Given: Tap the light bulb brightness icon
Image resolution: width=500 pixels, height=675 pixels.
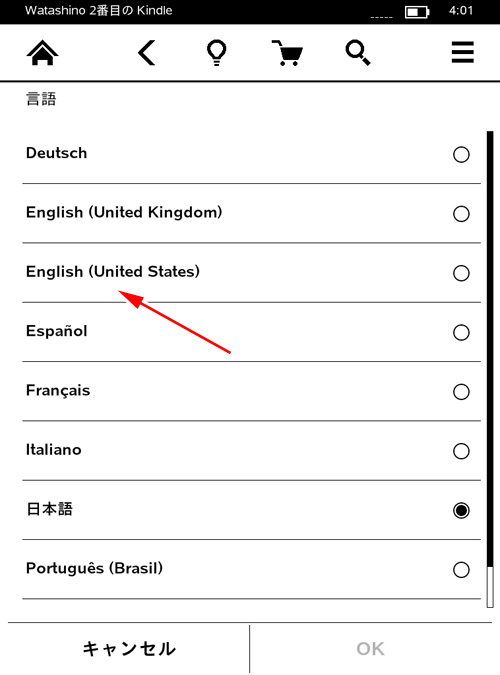Looking at the screenshot, I should (x=216, y=53).
